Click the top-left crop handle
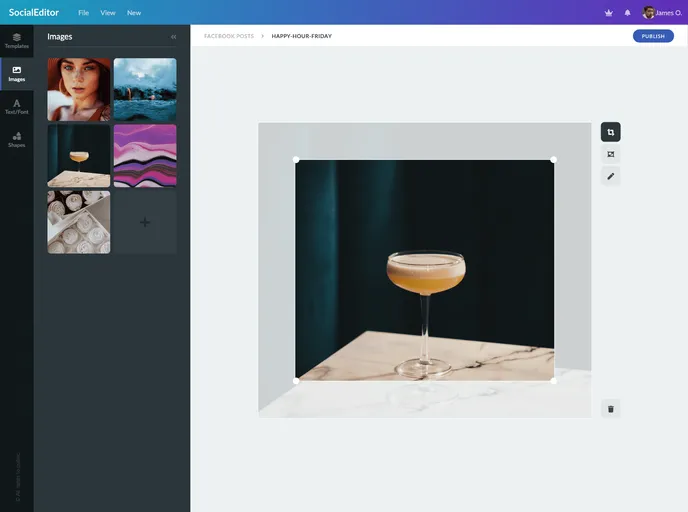 point(296,160)
